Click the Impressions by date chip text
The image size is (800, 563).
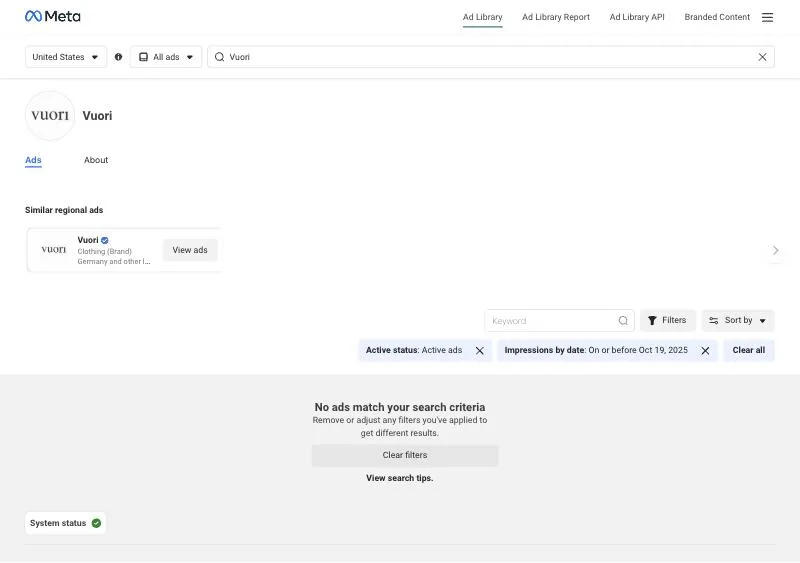596,350
